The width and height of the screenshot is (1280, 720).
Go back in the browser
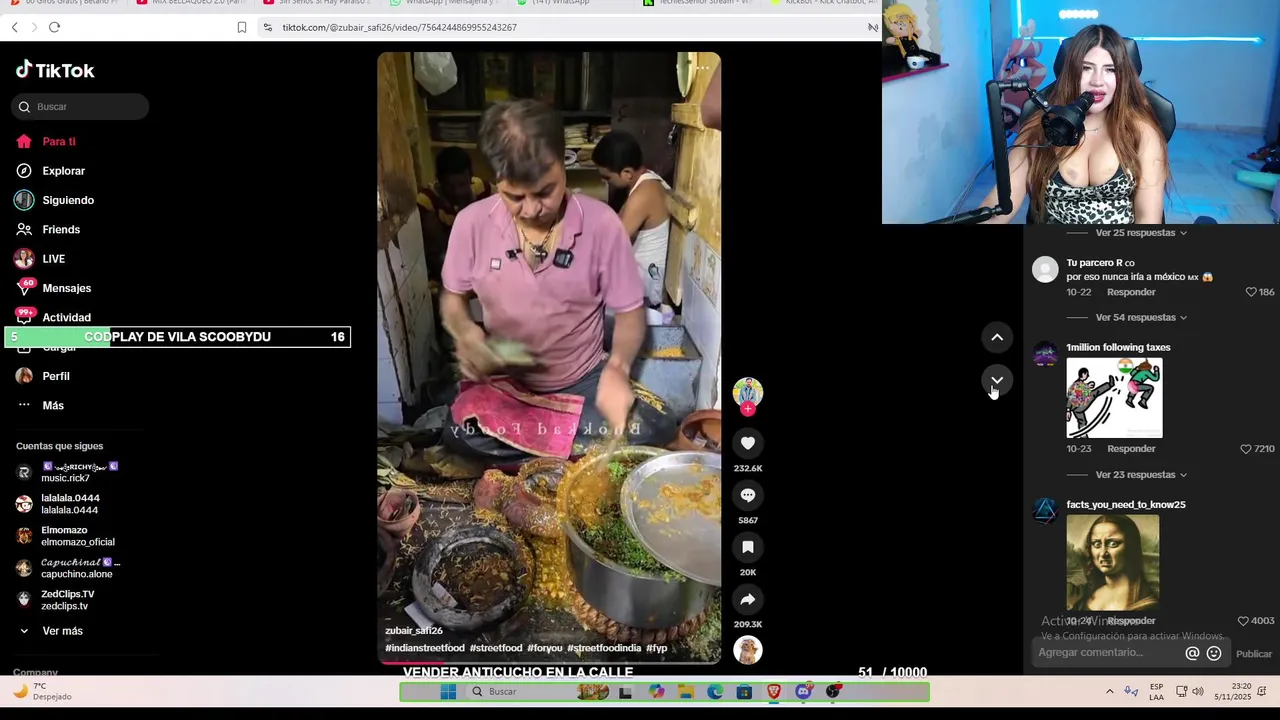click(x=14, y=27)
